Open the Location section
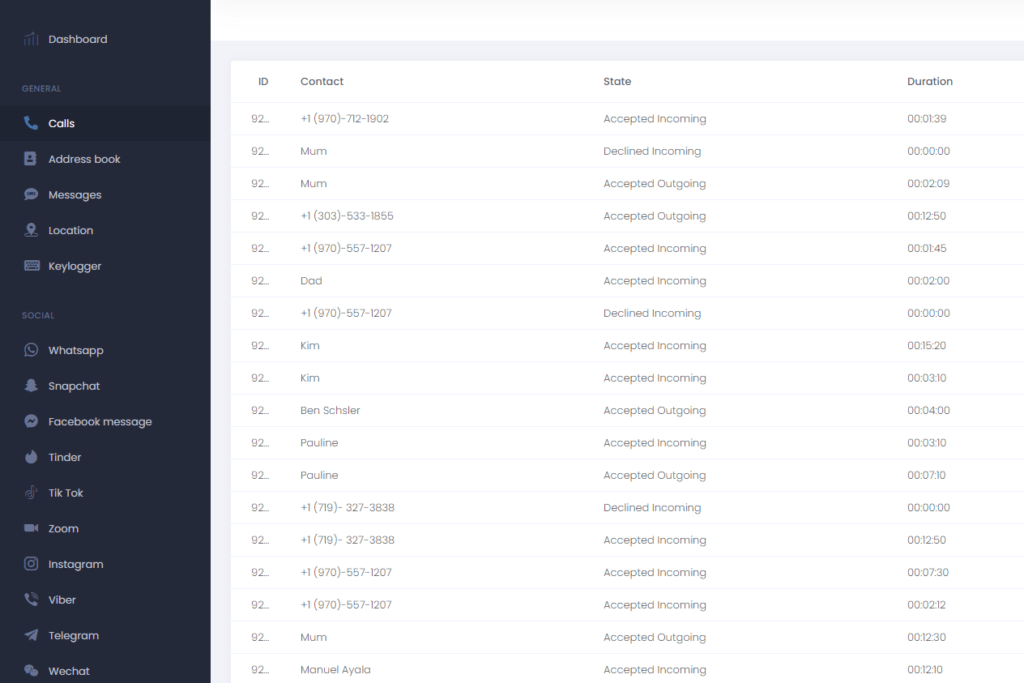The width and height of the screenshot is (1024, 683). point(71,230)
